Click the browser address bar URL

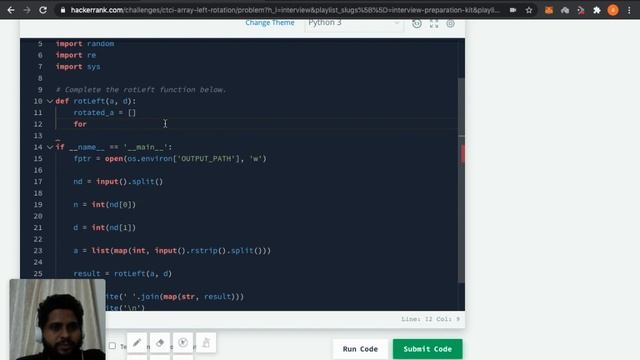(x=284, y=10)
